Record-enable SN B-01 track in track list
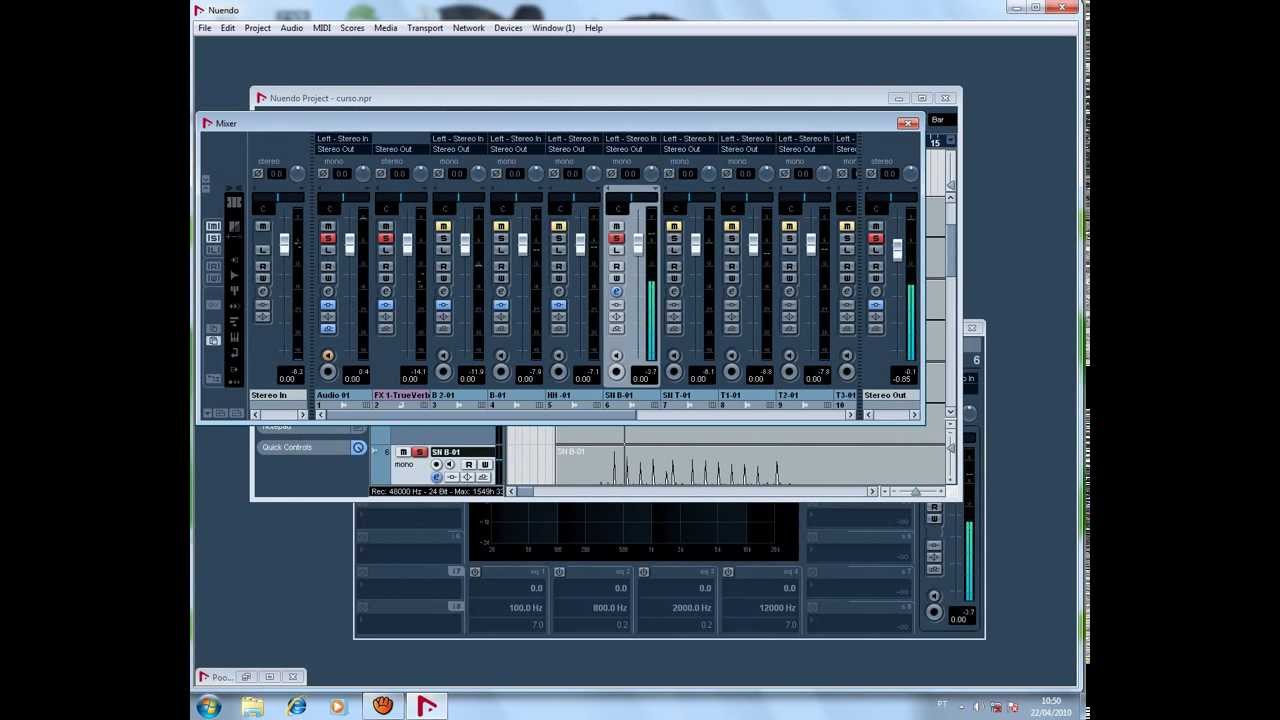This screenshot has width=1280, height=720. pos(436,464)
